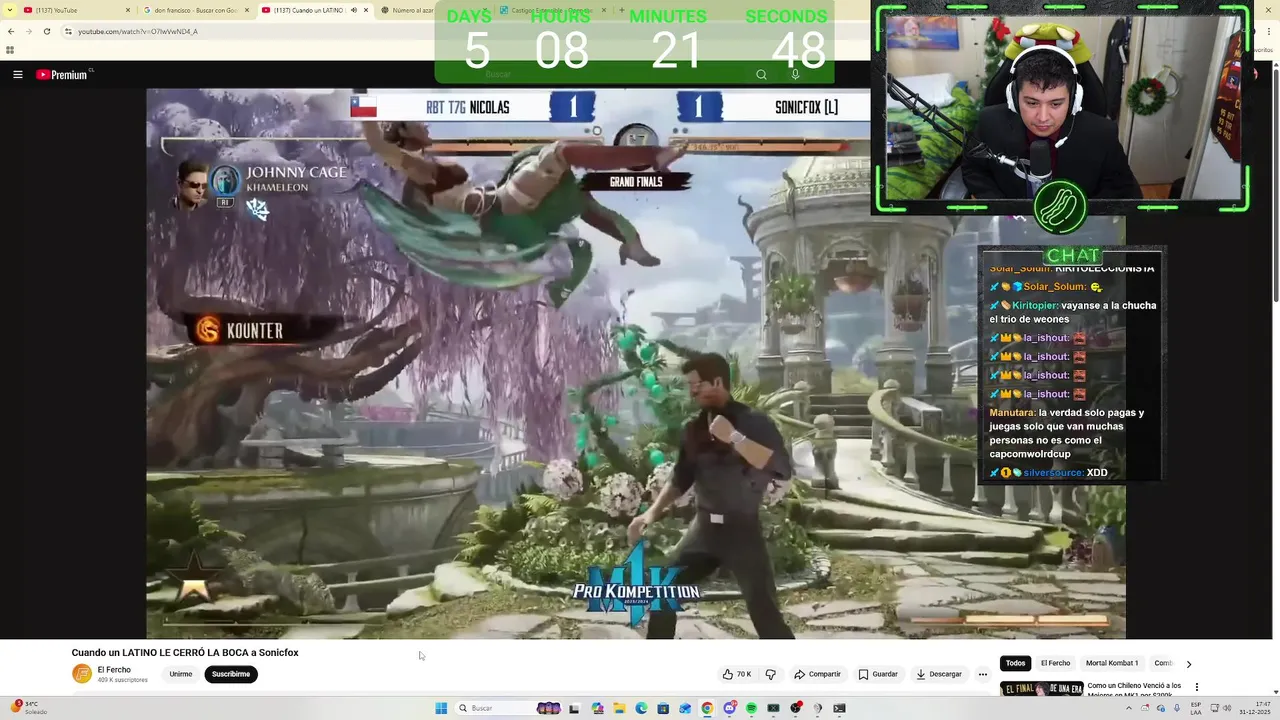Open the ESP LAA language switcher
This screenshot has width=1280, height=720.
pyautogui.click(x=1196, y=708)
